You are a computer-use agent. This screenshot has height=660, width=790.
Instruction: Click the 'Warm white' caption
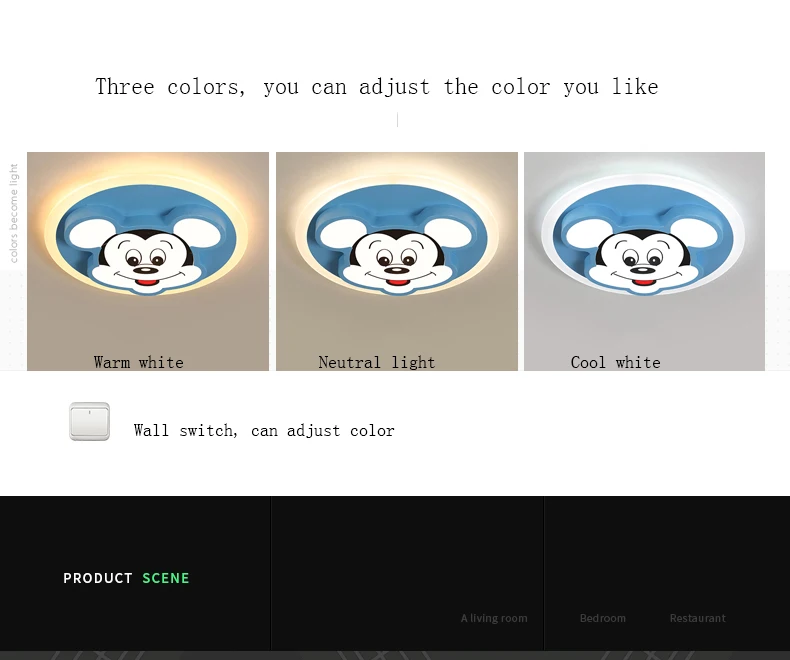pos(139,362)
